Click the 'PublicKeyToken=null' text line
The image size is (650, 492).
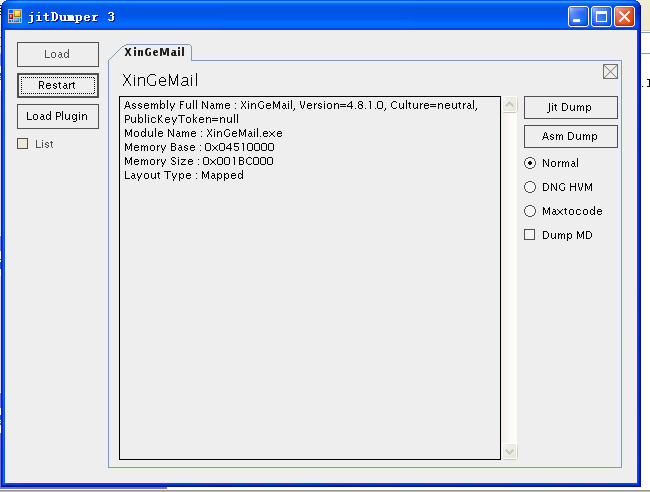[x=181, y=119]
